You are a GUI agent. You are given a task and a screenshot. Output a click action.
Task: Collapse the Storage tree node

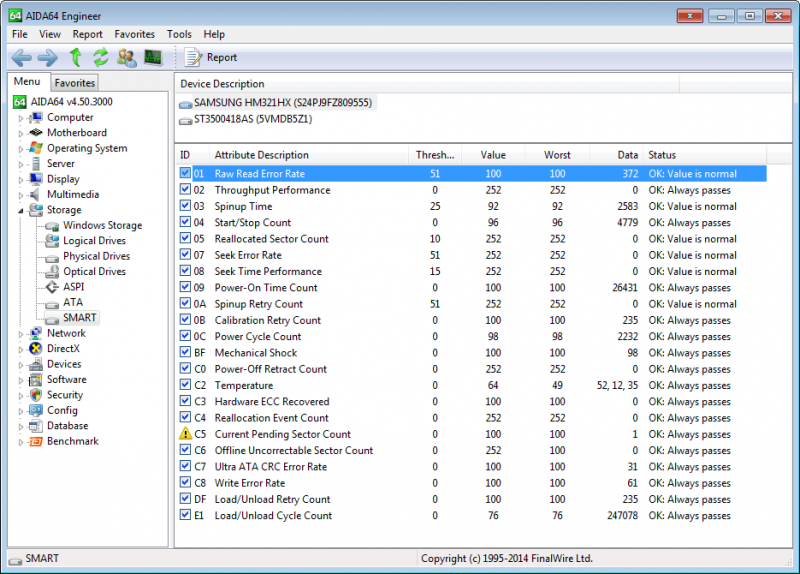click(x=19, y=210)
